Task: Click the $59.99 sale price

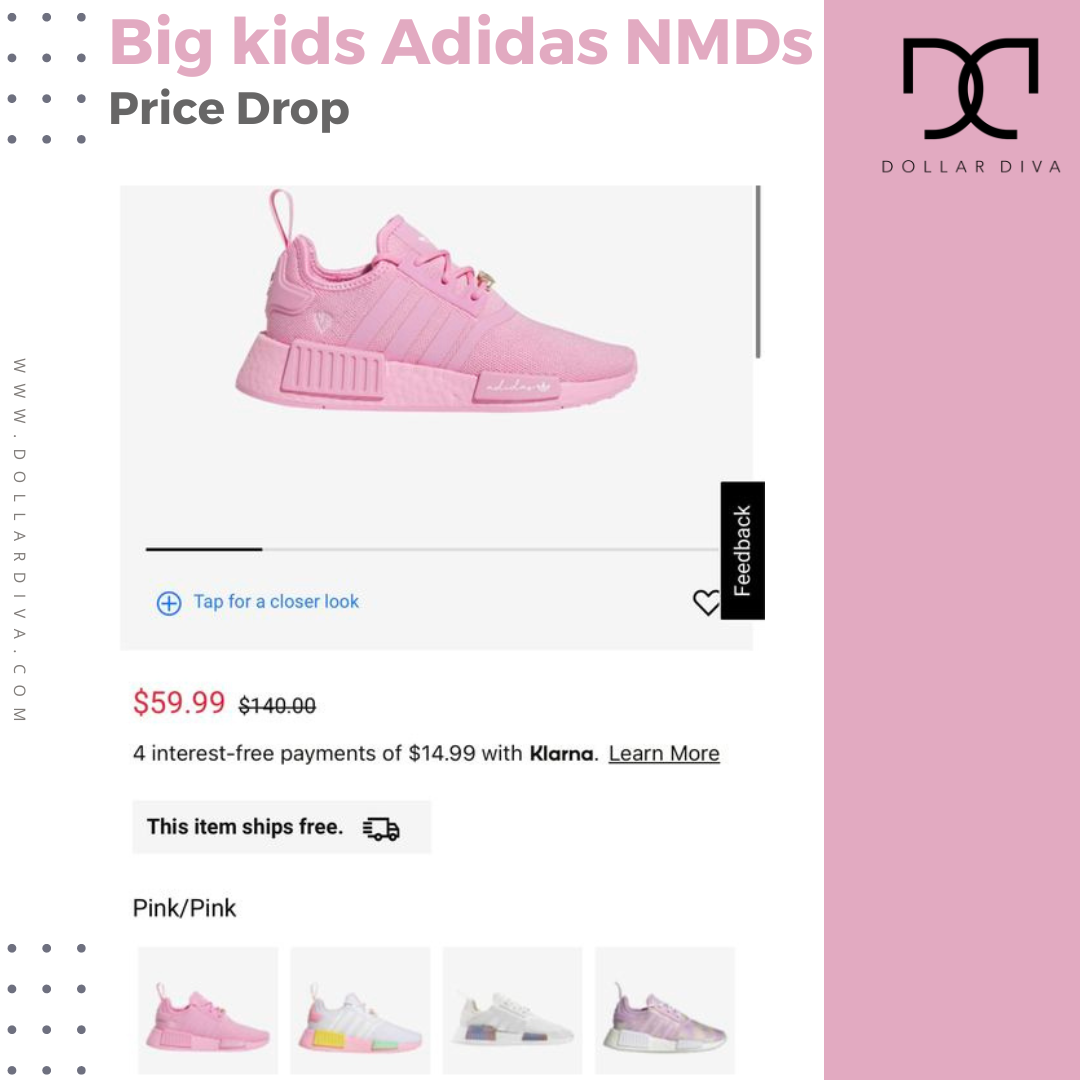Action: pos(179,703)
